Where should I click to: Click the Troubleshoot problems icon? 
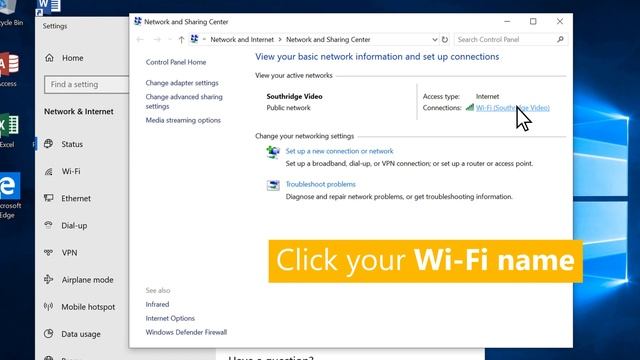[273, 185]
